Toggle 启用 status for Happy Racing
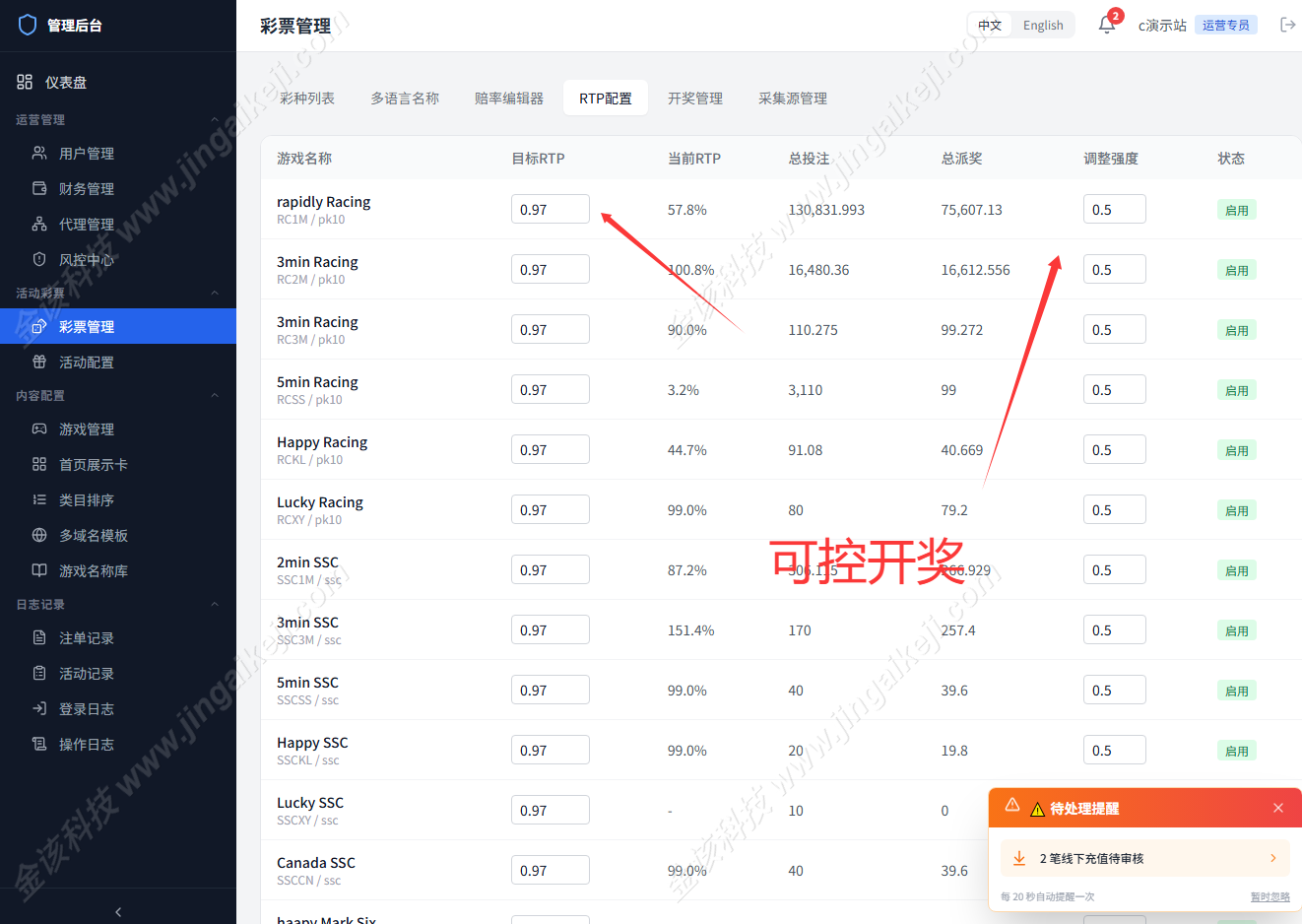Viewport: 1302px width, 924px height. pos(1237,450)
